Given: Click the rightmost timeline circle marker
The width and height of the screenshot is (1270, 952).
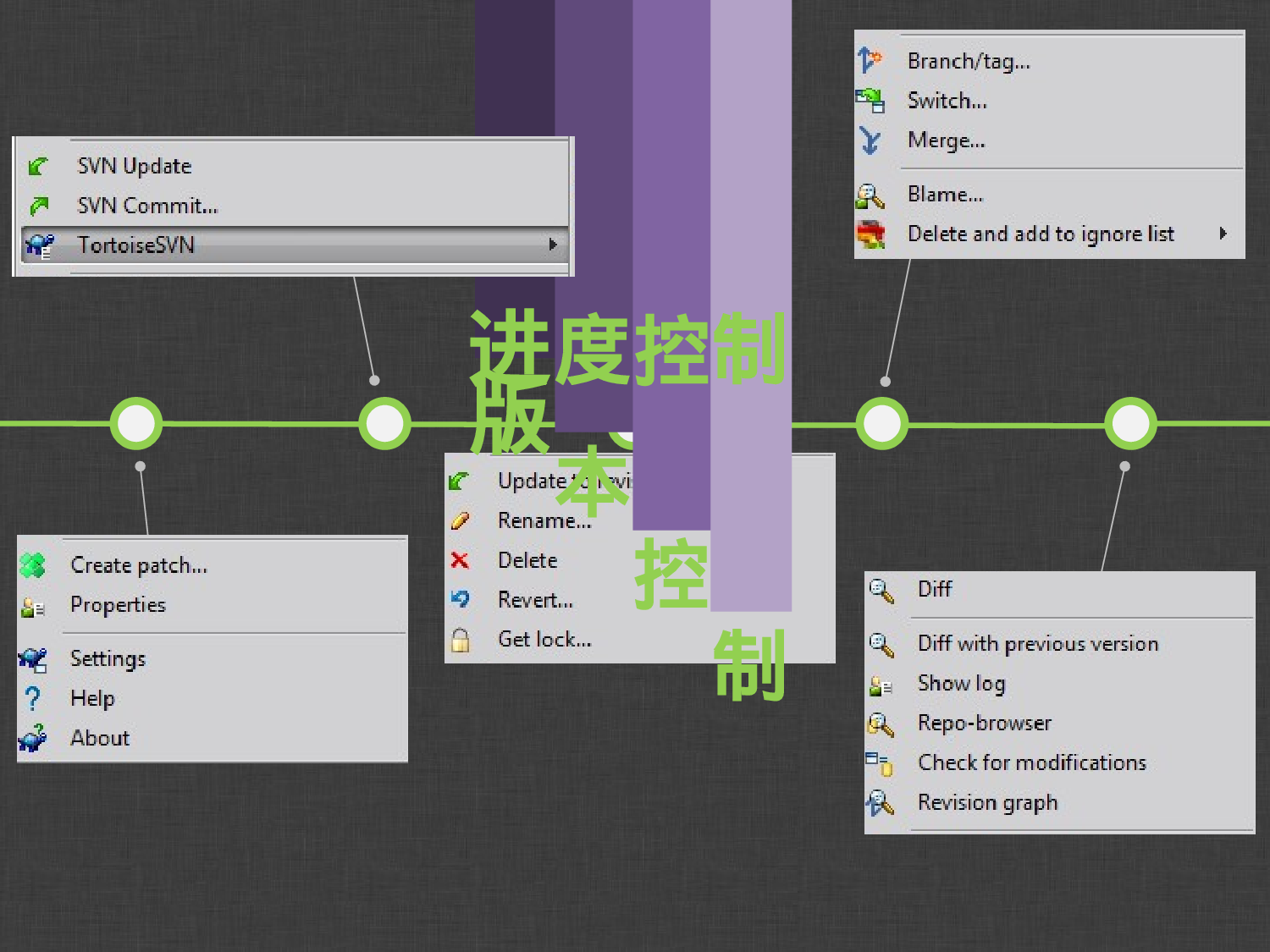Looking at the screenshot, I should (x=1130, y=423).
